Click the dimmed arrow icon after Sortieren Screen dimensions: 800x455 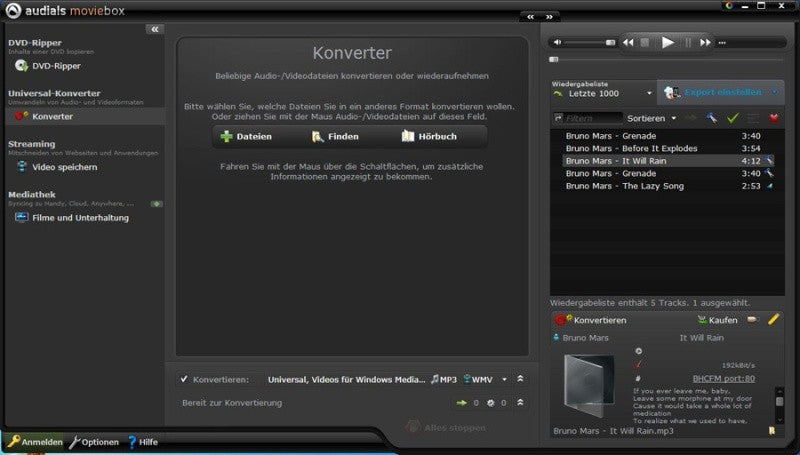pos(691,118)
